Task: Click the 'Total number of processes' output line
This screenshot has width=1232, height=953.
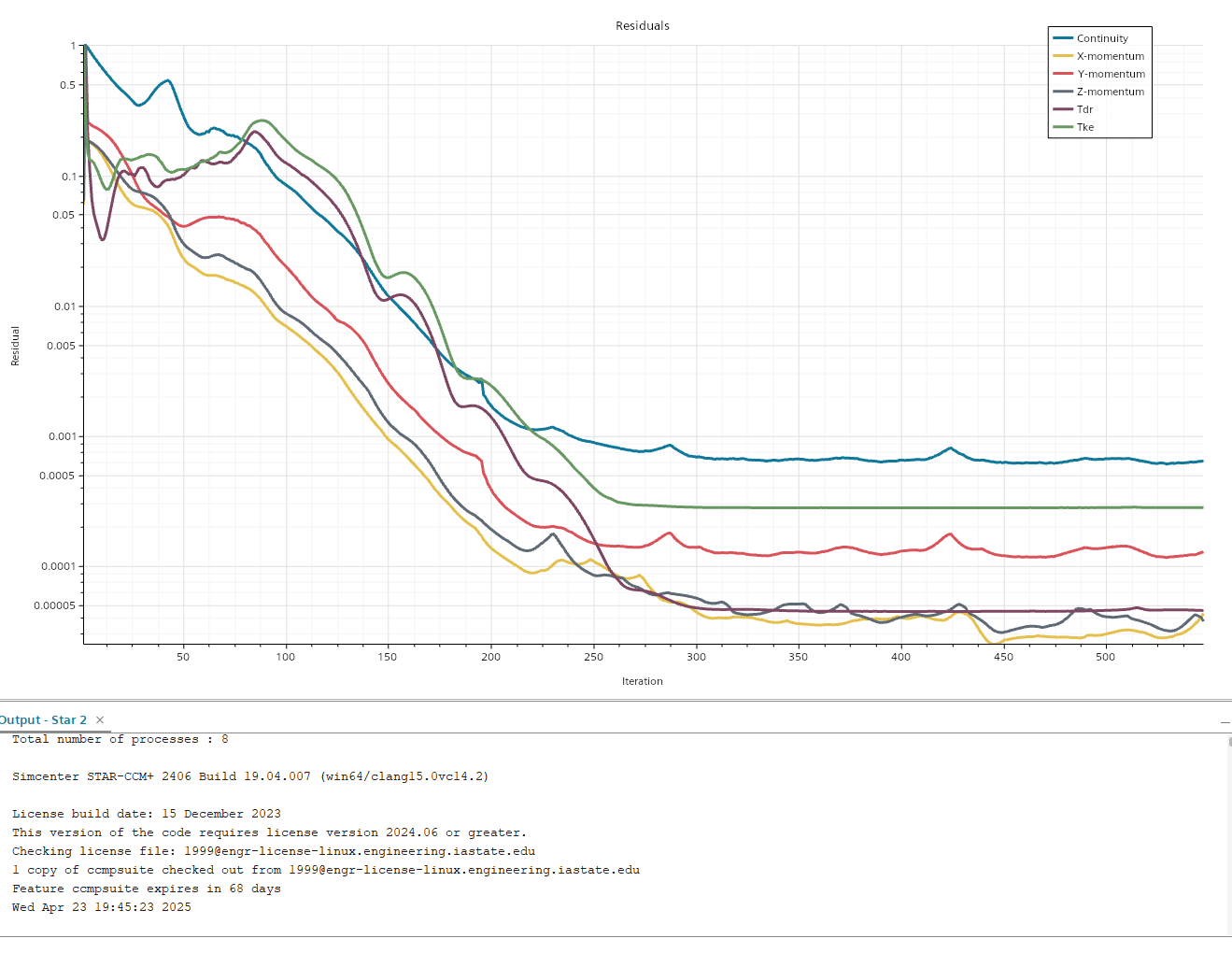Action: (120, 739)
